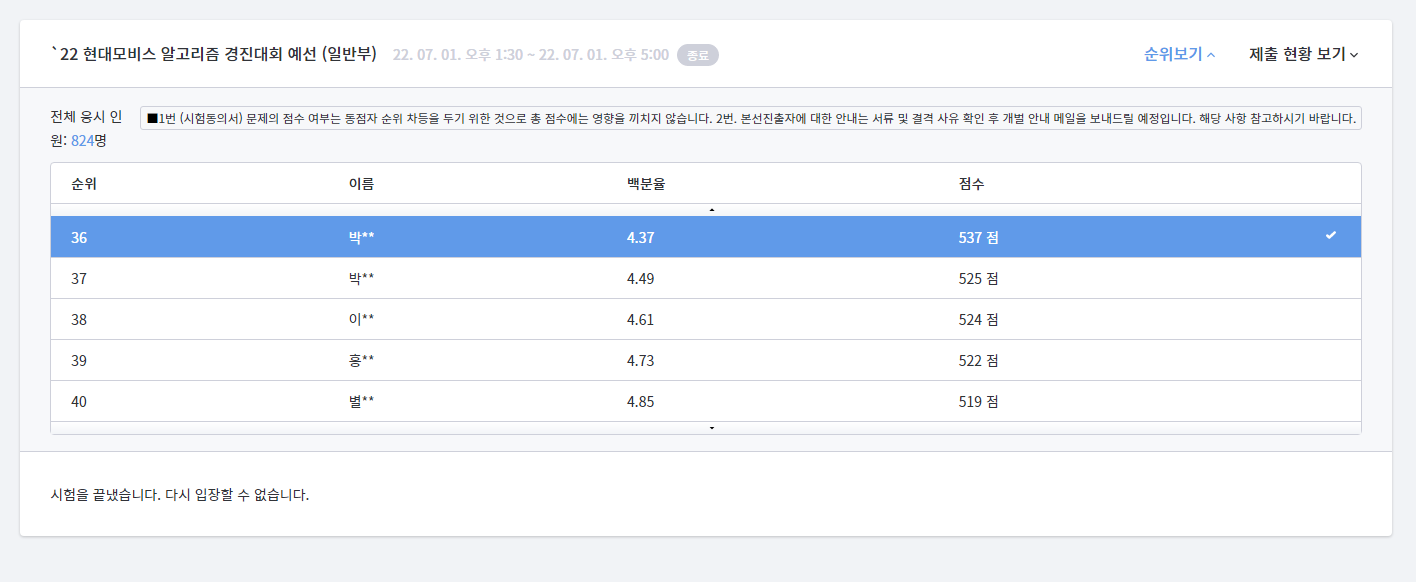
Task: Click score 522 점
Action: tap(978, 361)
